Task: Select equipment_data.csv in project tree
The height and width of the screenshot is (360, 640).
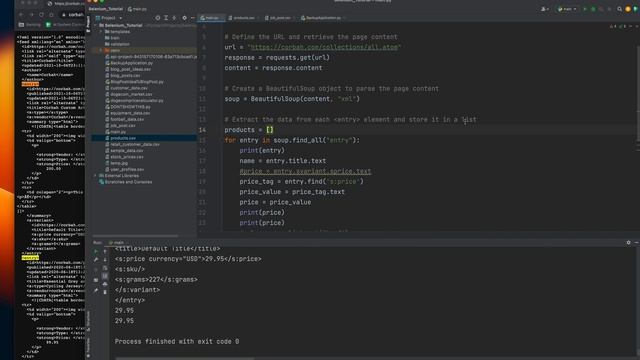Action: [x=127, y=113]
